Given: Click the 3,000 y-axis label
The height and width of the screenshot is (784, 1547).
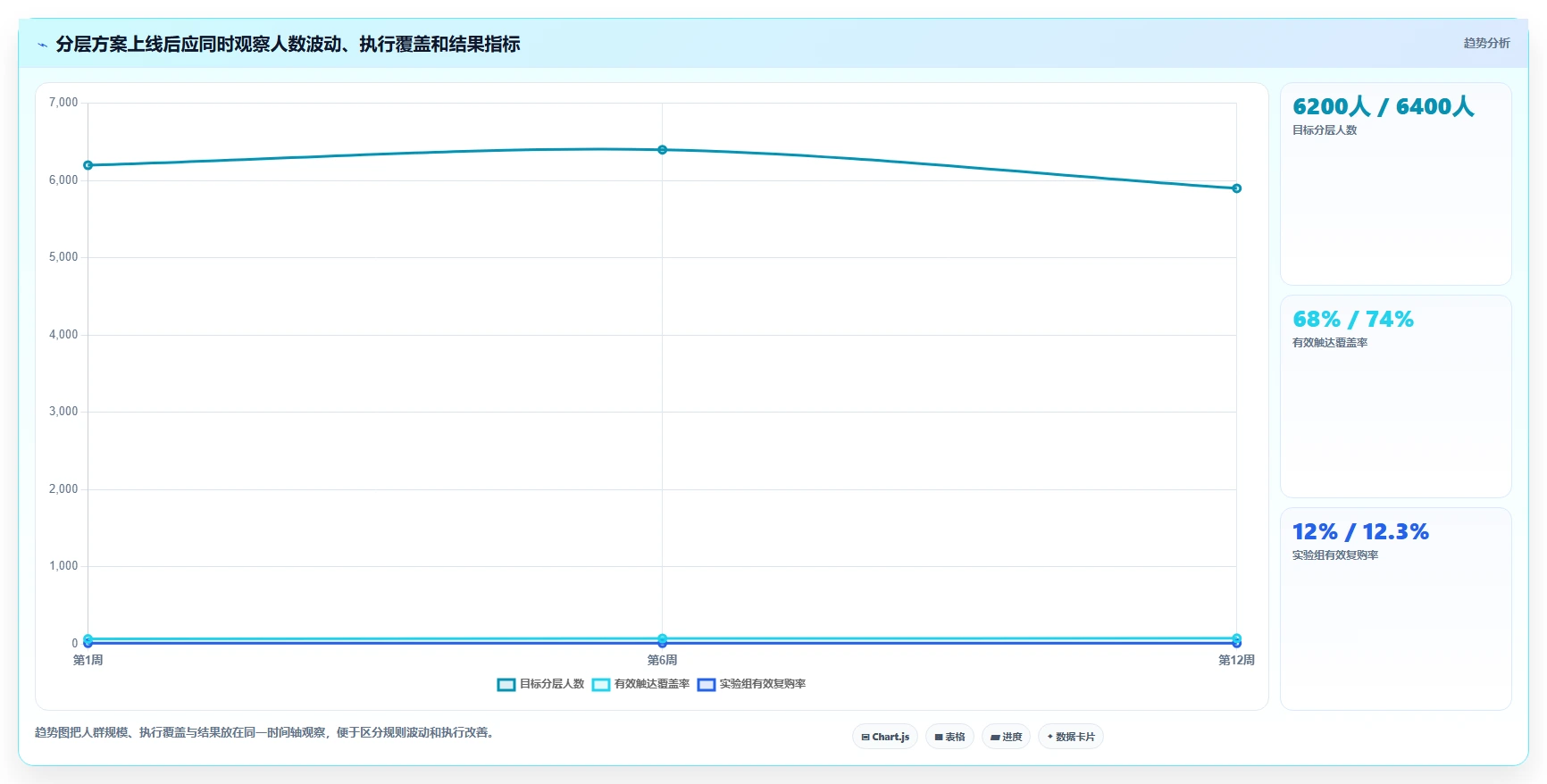Looking at the screenshot, I should 63,412.
